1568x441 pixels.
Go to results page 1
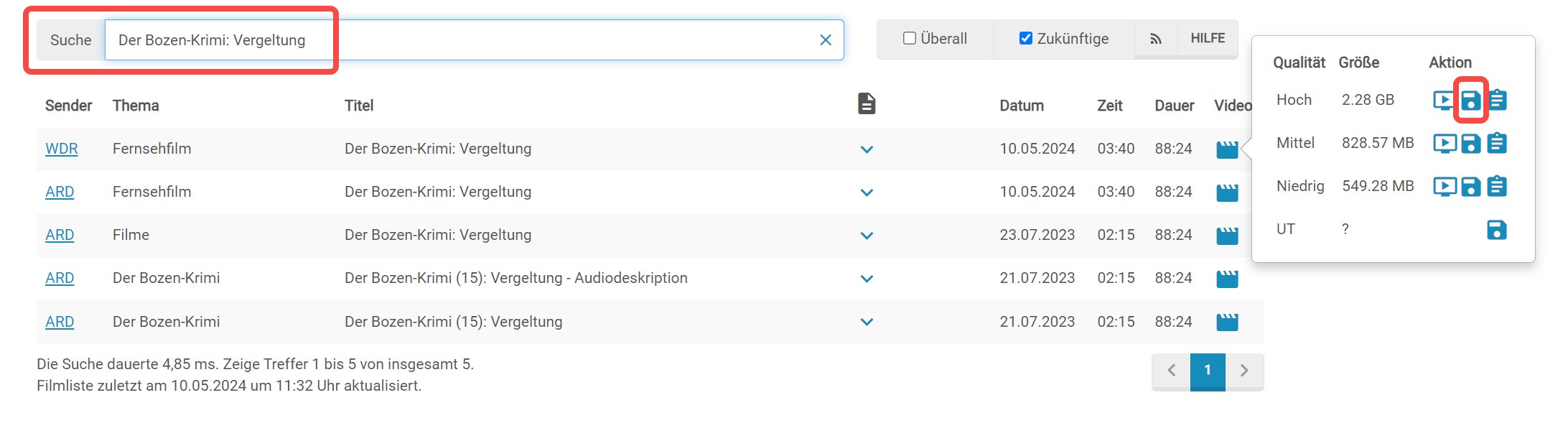point(1208,371)
